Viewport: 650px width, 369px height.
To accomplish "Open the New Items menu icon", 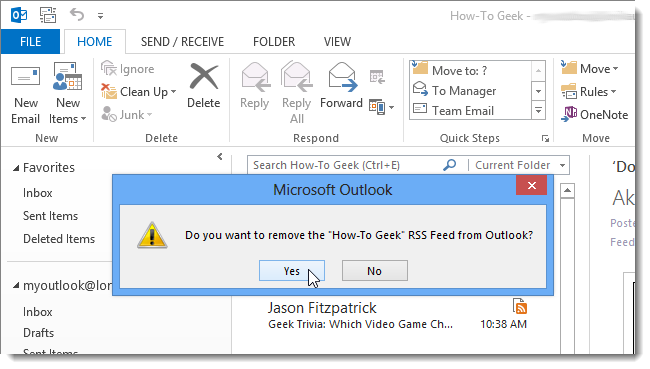I will click(67, 76).
